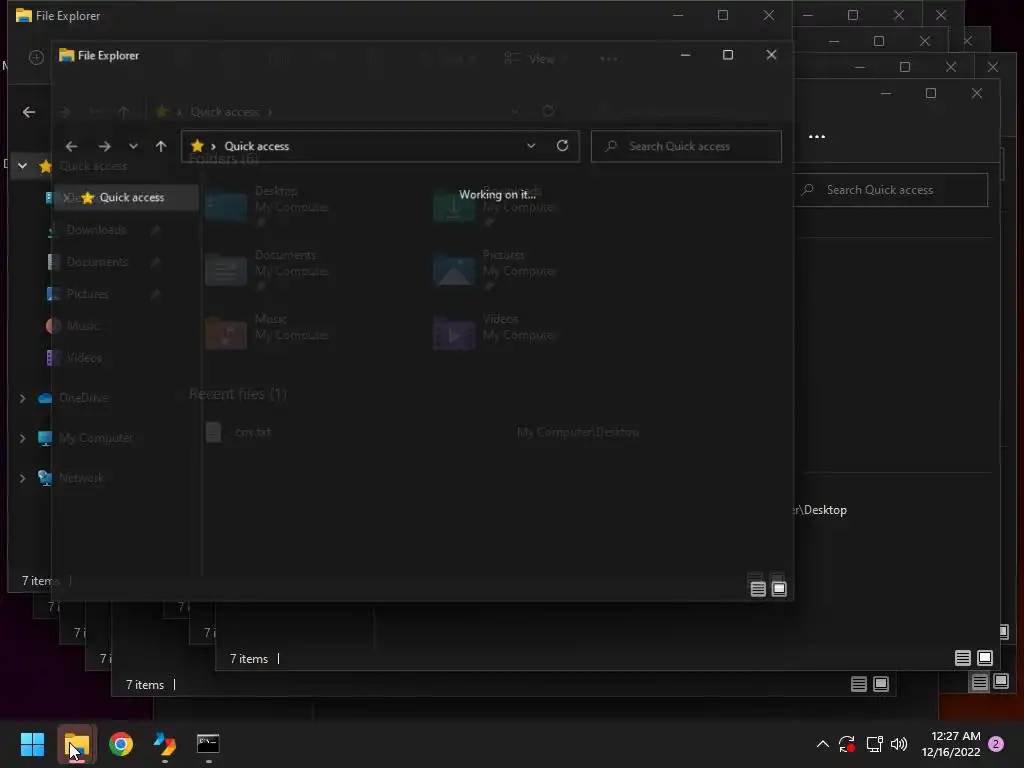Expand the Network node in background window tree
Screen dimensions: 1024x768
(22, 478)
